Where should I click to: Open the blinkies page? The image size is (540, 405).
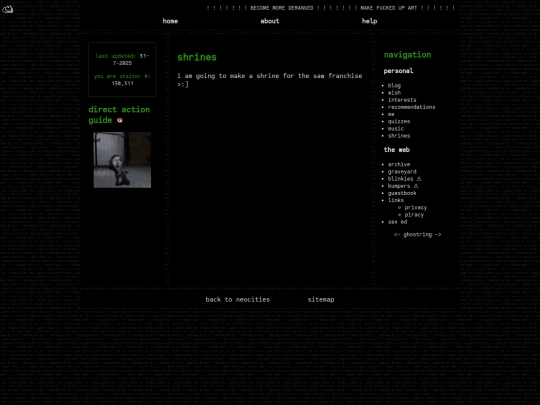[400, 179]
